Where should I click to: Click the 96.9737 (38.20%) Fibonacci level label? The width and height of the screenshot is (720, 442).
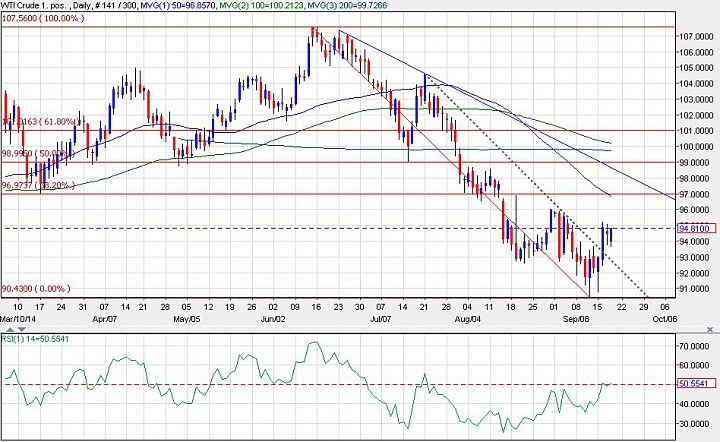33,185
